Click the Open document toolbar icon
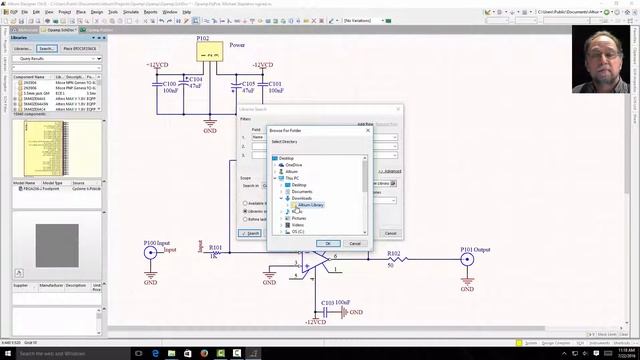The height and width of the screenshot is (360, 640). (x=13, y=21)
